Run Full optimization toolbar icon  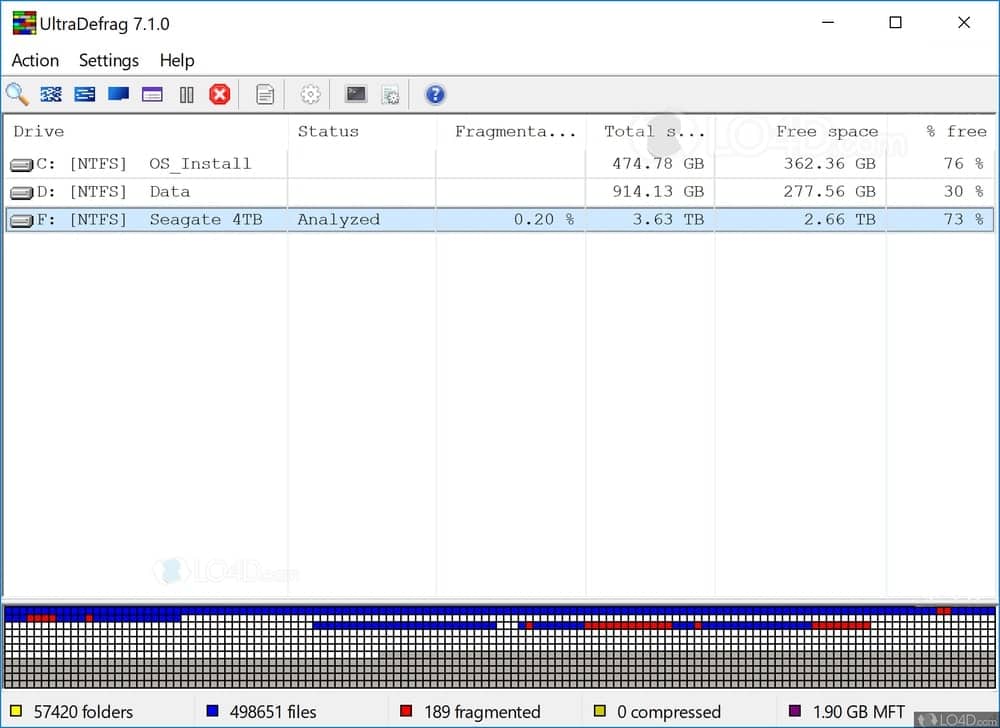click(119, 94)
